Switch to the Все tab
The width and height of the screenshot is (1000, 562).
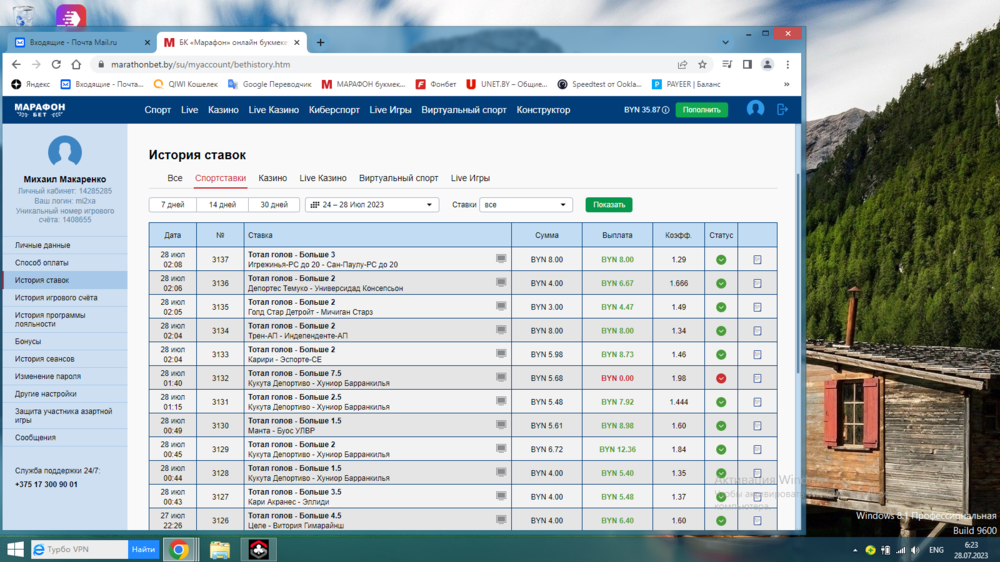point(175,178)
